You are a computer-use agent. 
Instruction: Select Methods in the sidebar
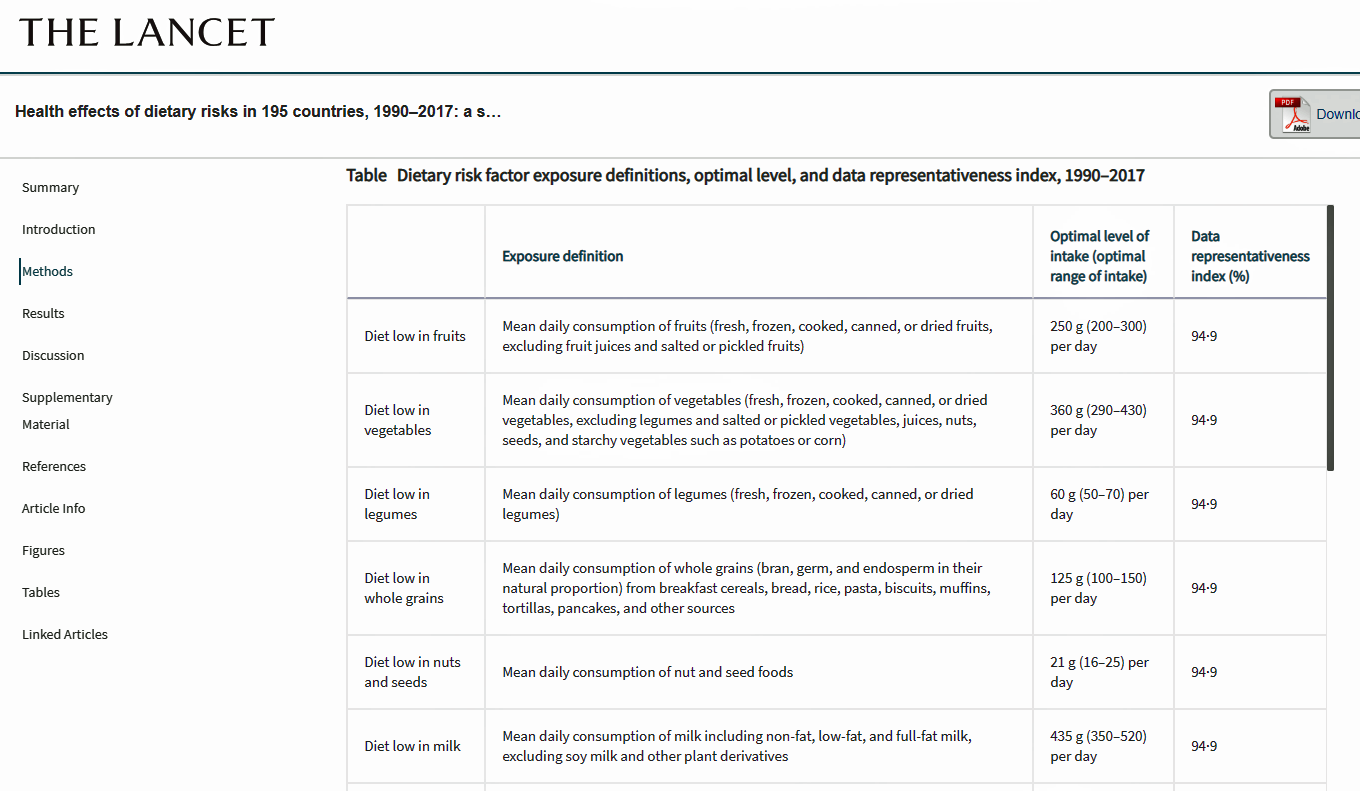[48, 272]
